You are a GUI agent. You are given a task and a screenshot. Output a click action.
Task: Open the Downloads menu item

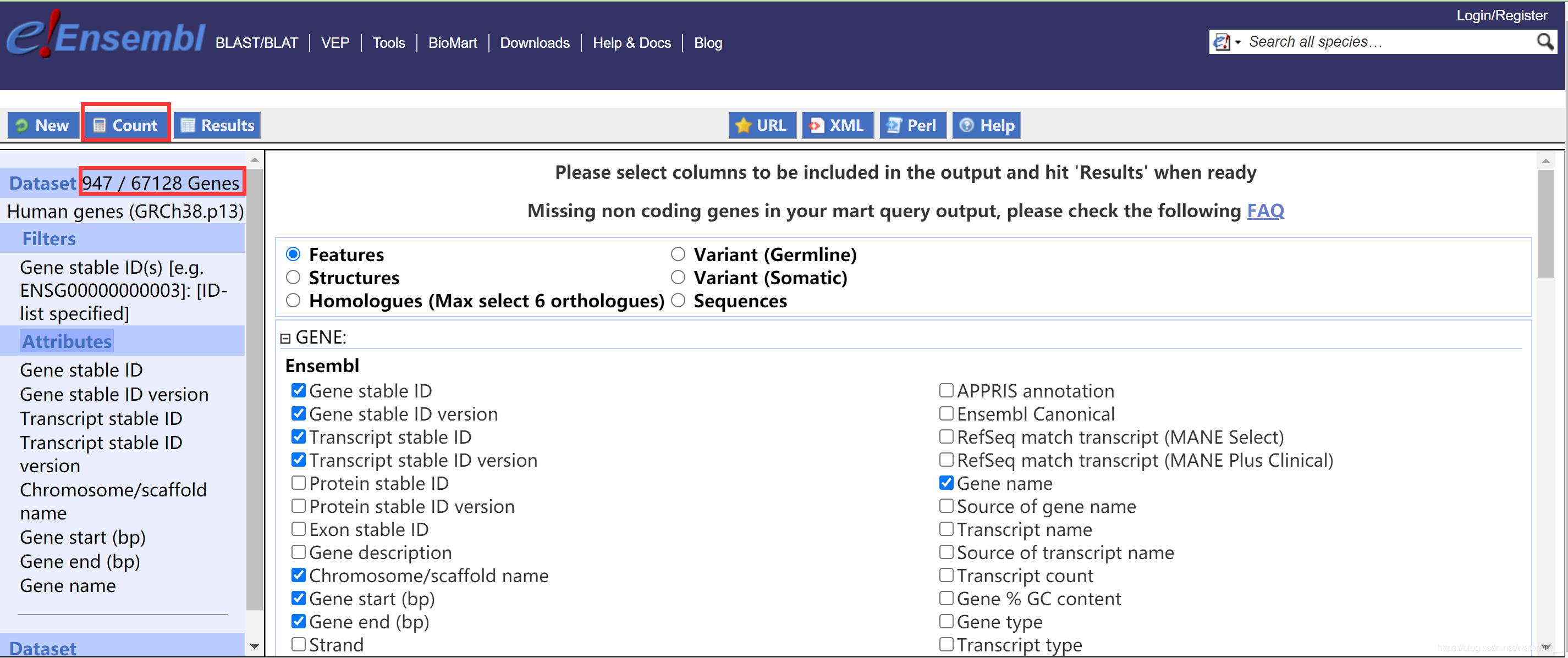pos(535,42)
